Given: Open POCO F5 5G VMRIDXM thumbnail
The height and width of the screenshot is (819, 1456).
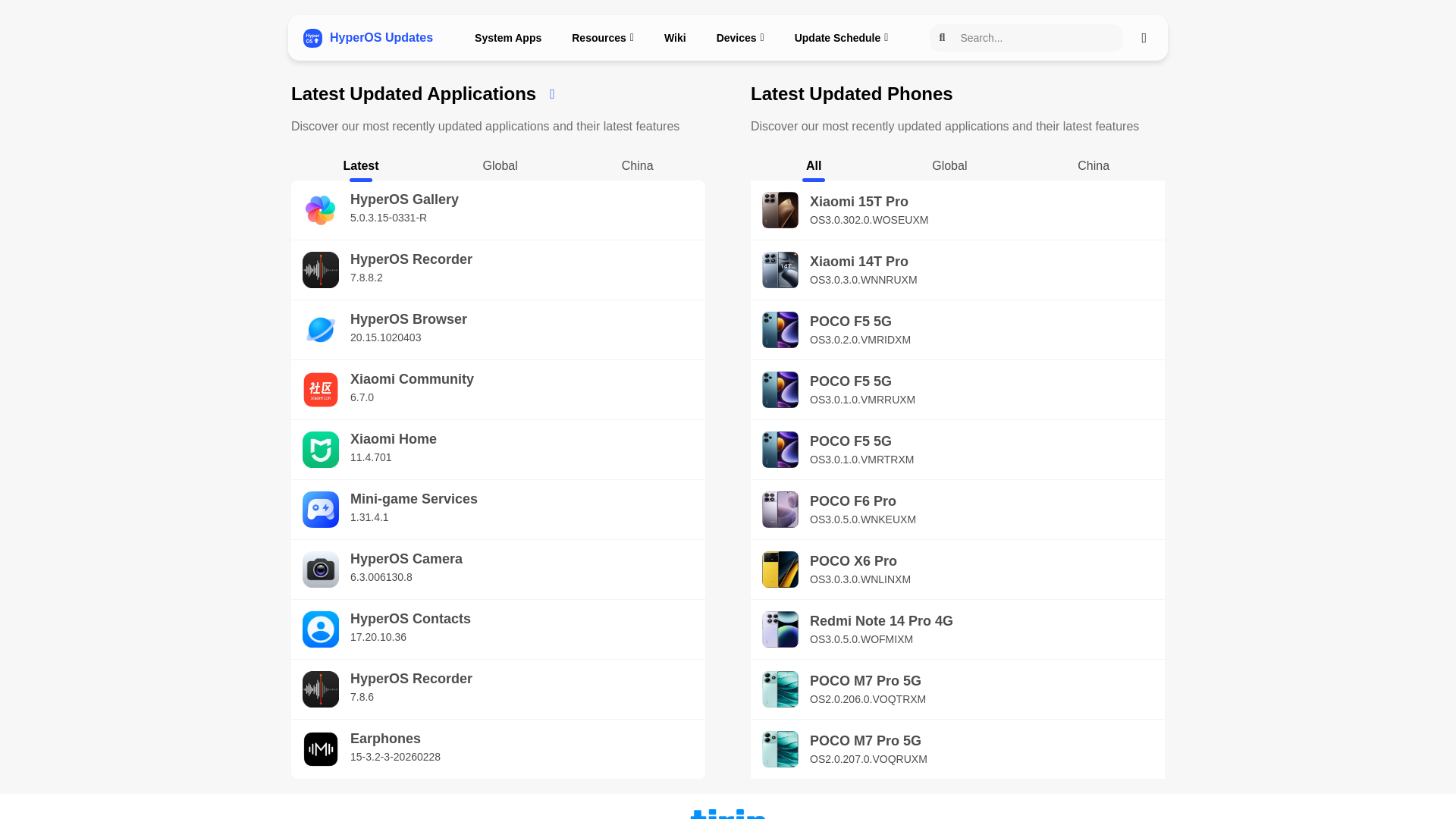Looking at the screenshot, I should tap(780, 330).
